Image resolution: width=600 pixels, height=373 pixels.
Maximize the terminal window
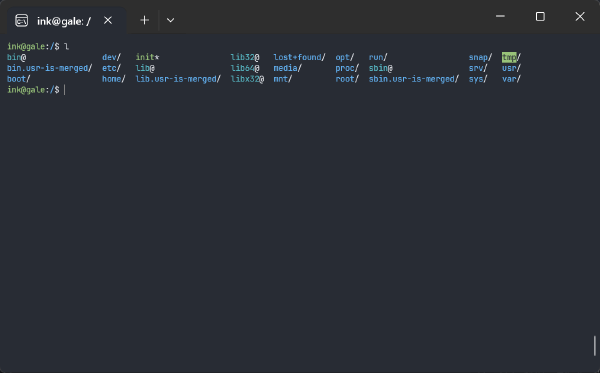[540, 16]
